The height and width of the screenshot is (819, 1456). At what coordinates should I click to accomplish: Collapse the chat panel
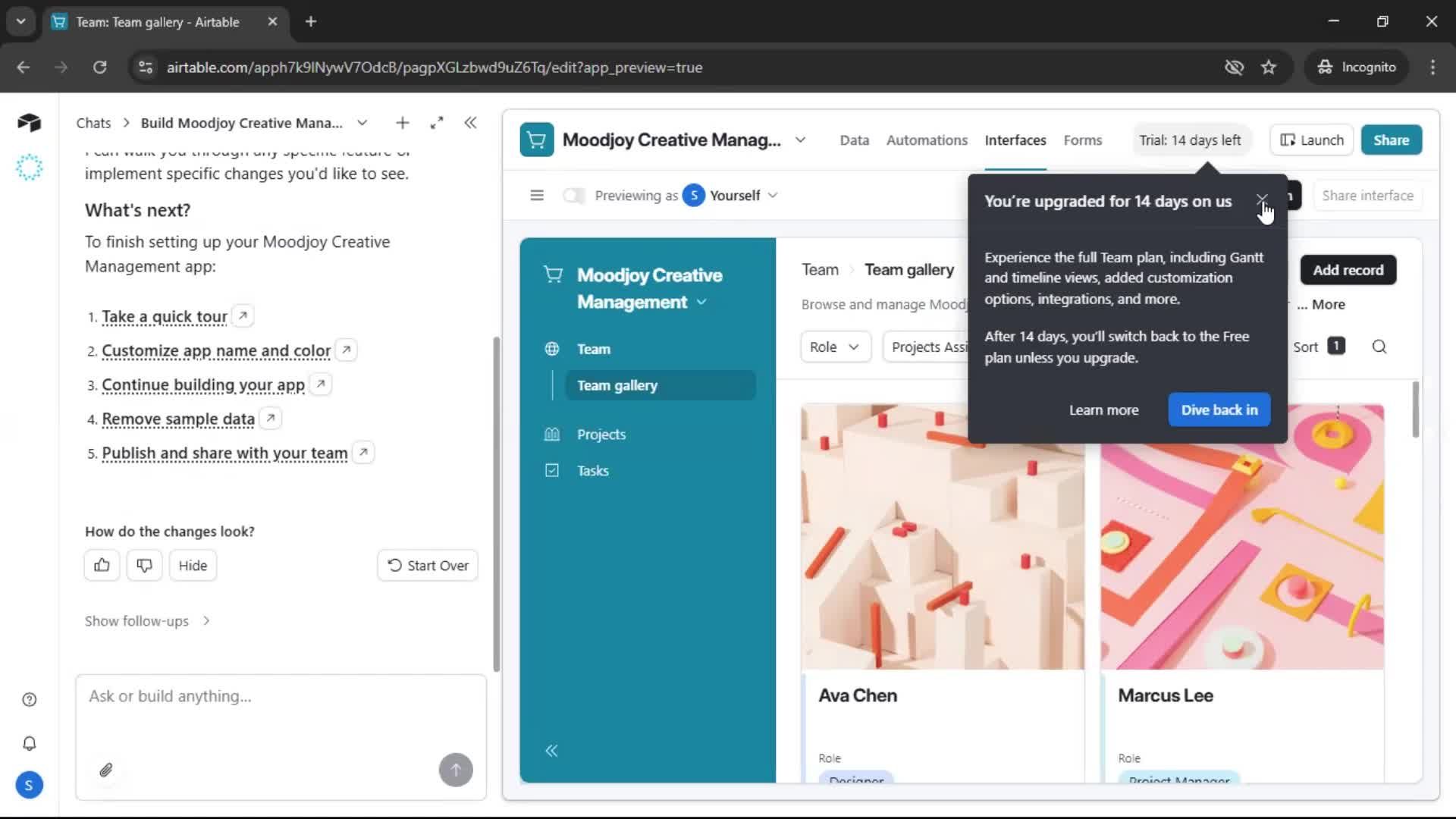[x=470, y=123]
